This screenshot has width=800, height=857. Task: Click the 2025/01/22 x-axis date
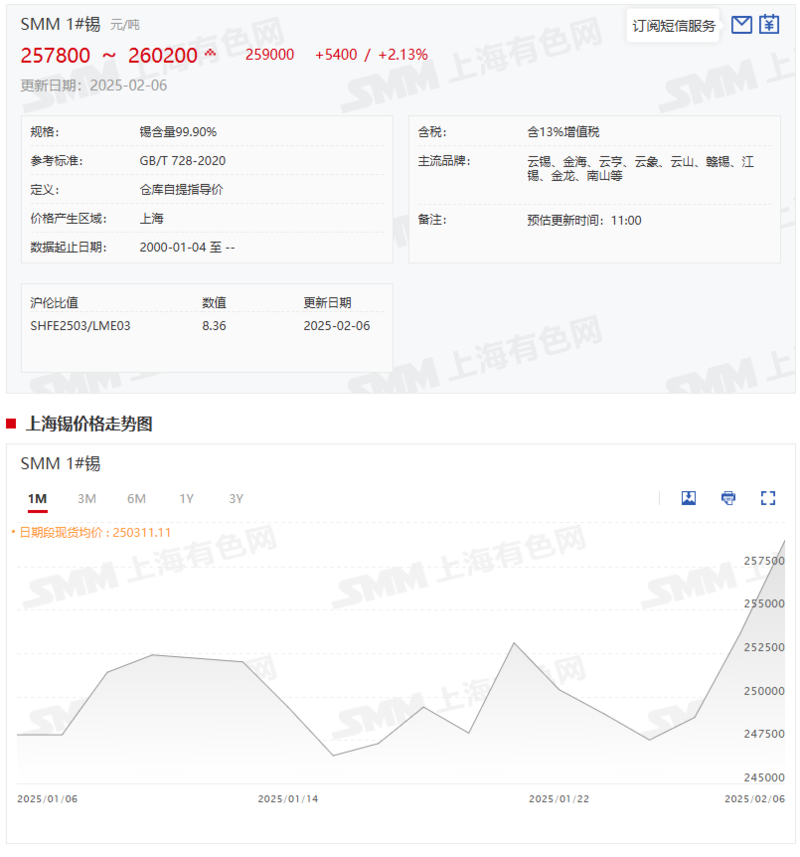559,799
